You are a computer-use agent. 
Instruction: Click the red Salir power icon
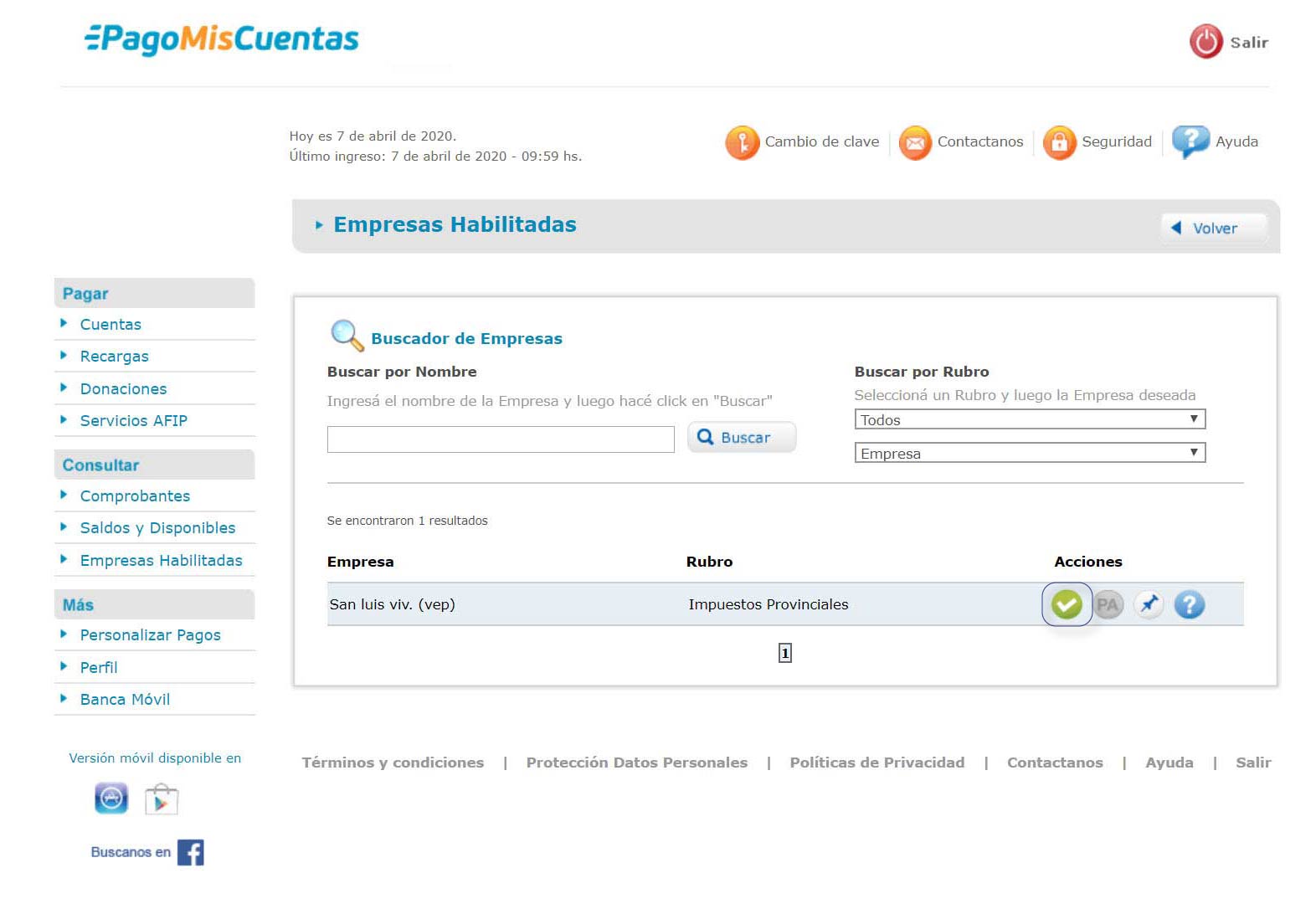1205,42
